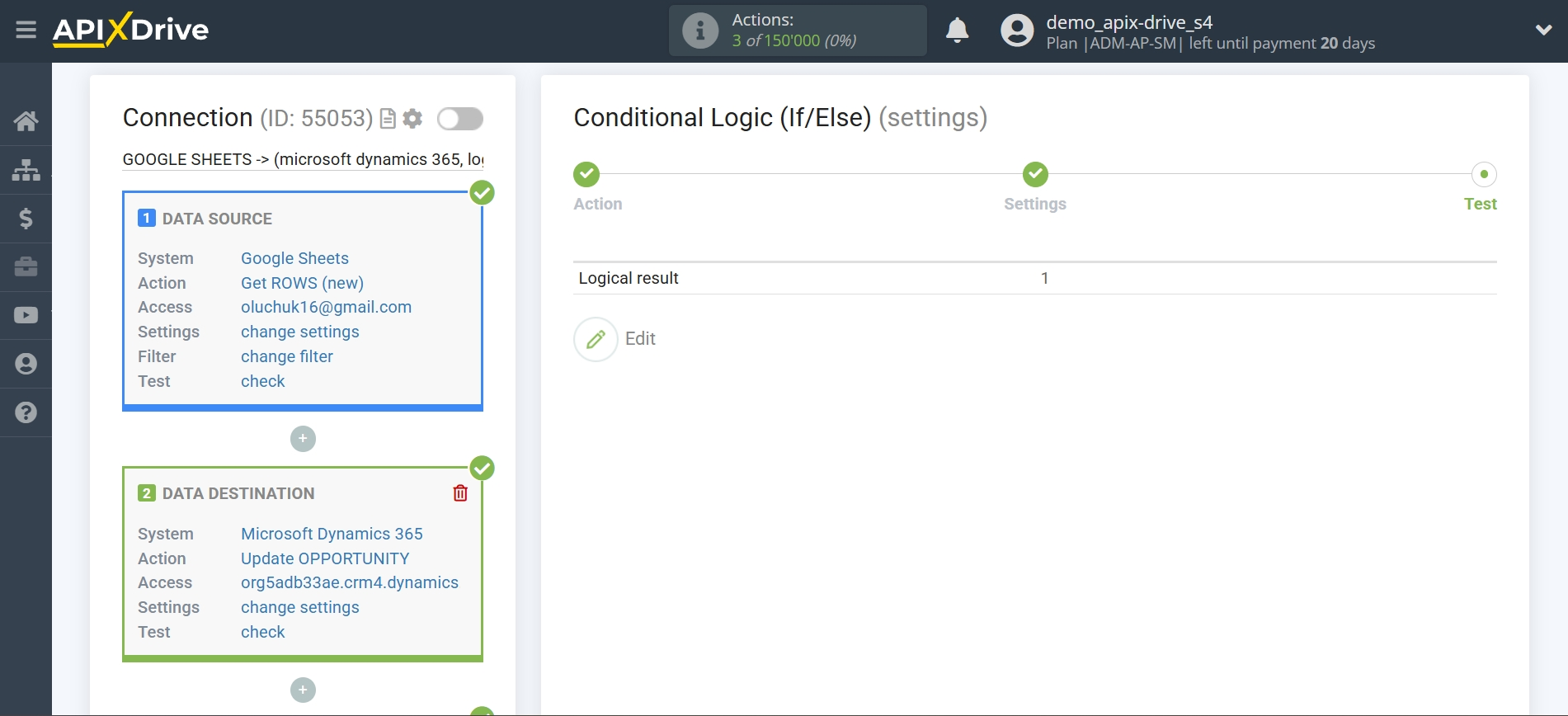Open connection notes document icon
The height and width of the screenshot is (716, 1568).
click(x=388, y=119)
